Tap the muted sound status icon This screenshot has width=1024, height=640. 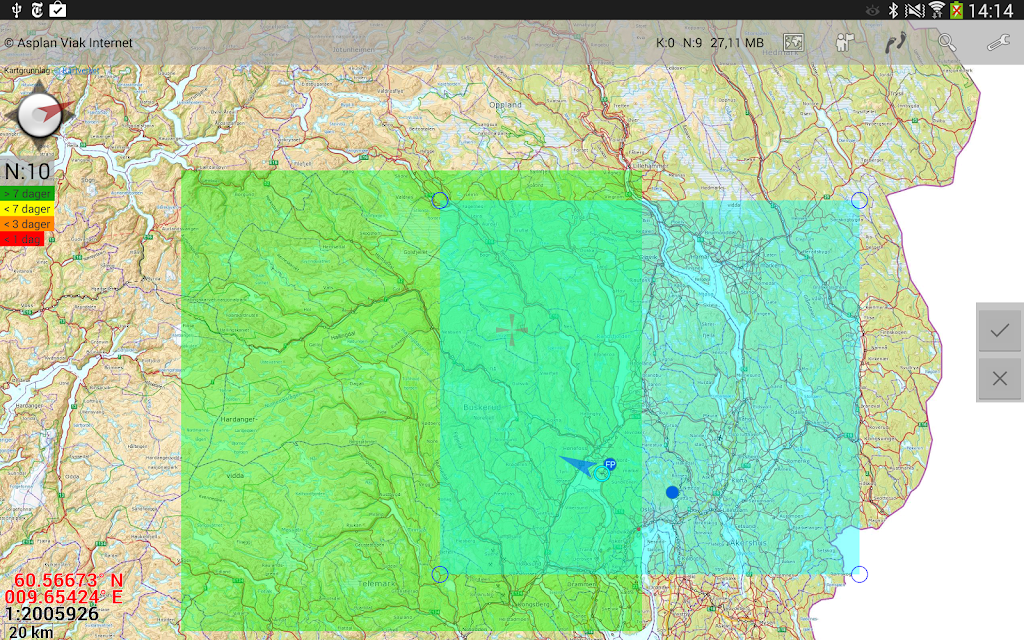point(915,10)
